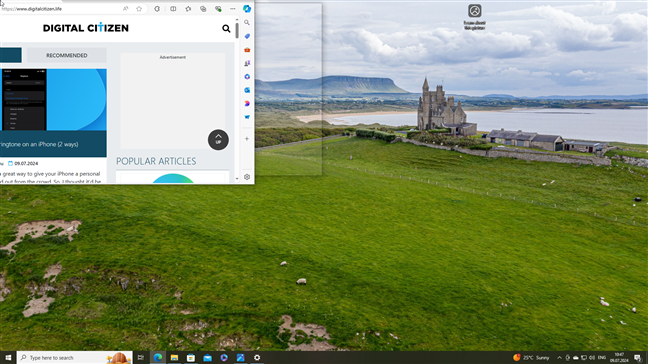Click the Digital Citizen logo

click(86, 28)
